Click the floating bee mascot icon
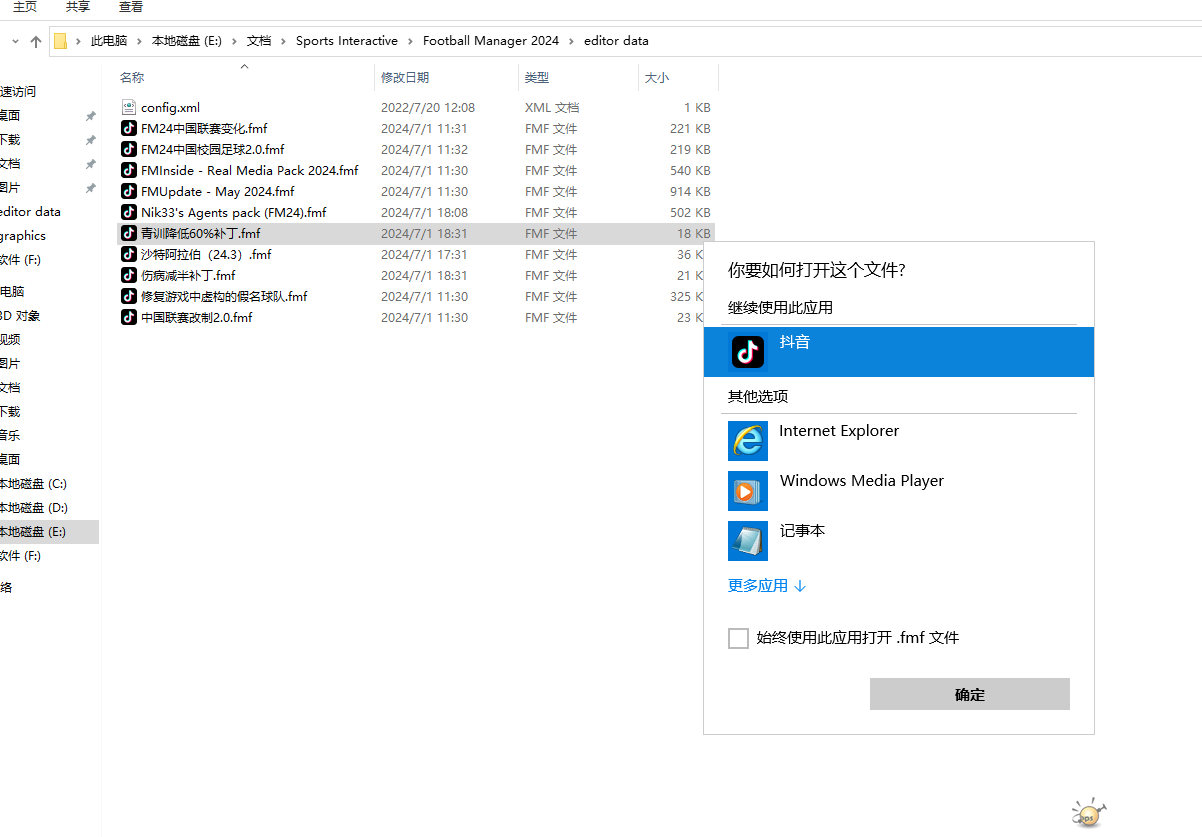The image size is (1202, 837). 1088,812
